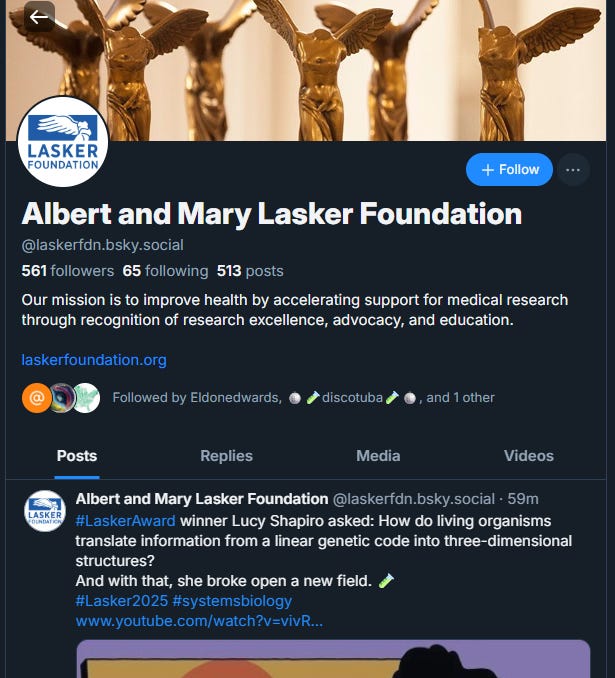Open the YouTube video link in the post

(199, 621)
